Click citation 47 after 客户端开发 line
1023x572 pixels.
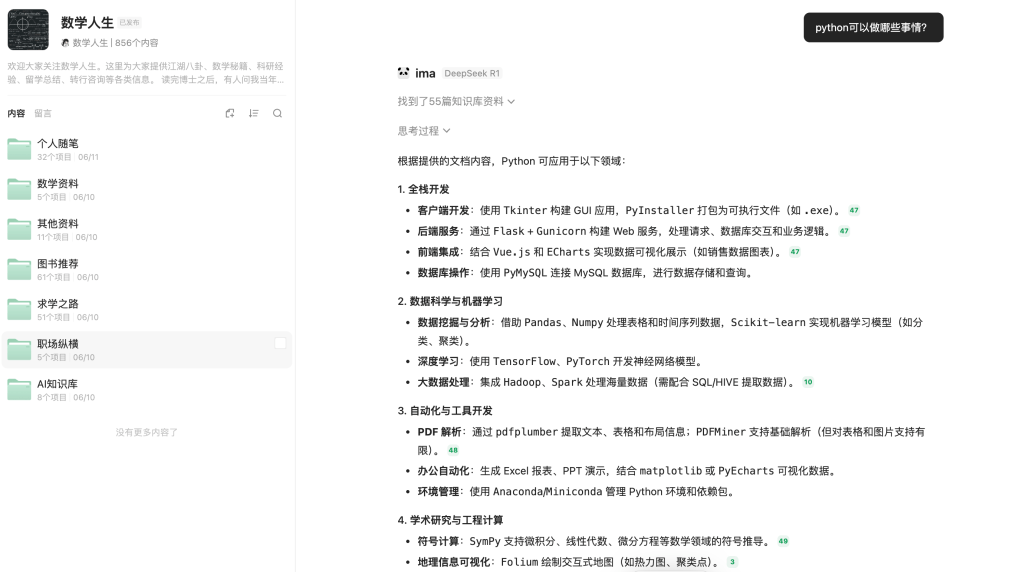click(853, 211)
